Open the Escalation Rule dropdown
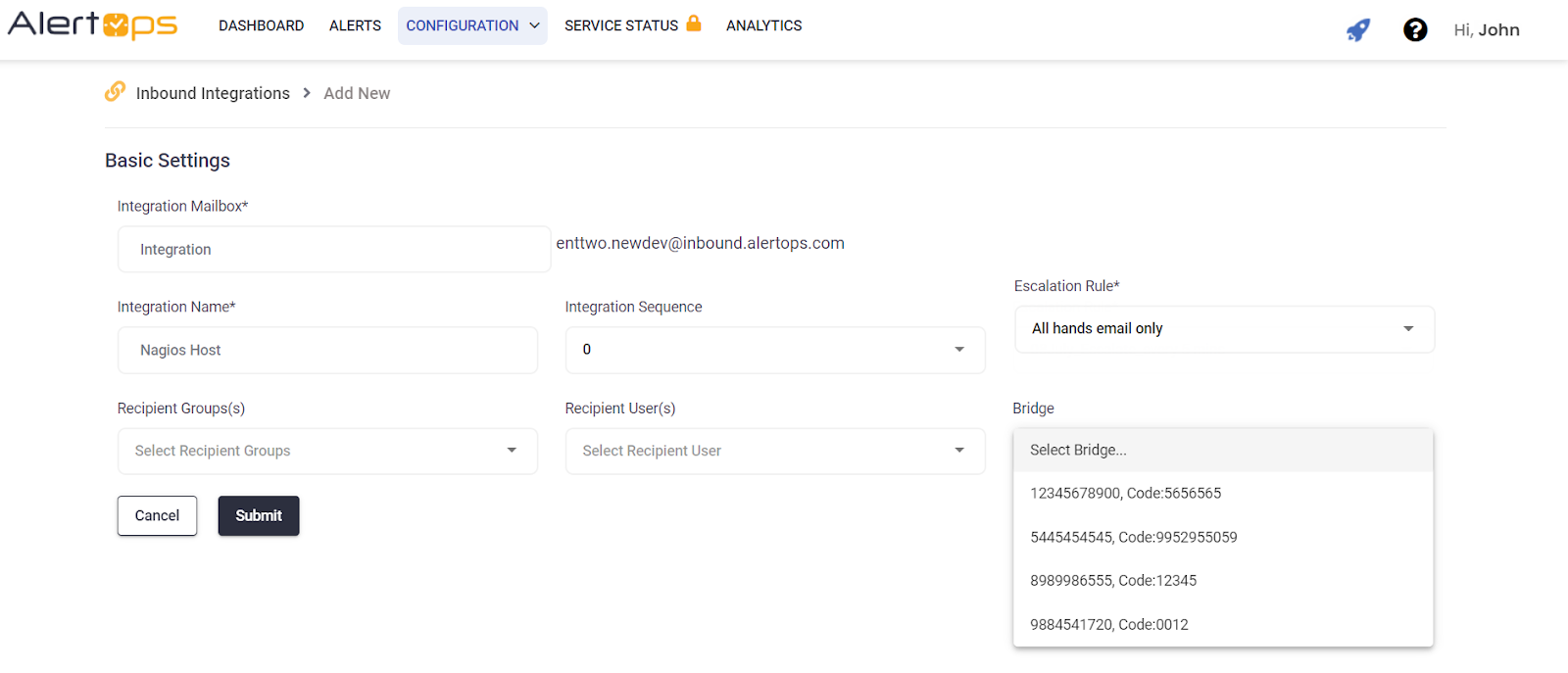 (x=1224, y=329)
